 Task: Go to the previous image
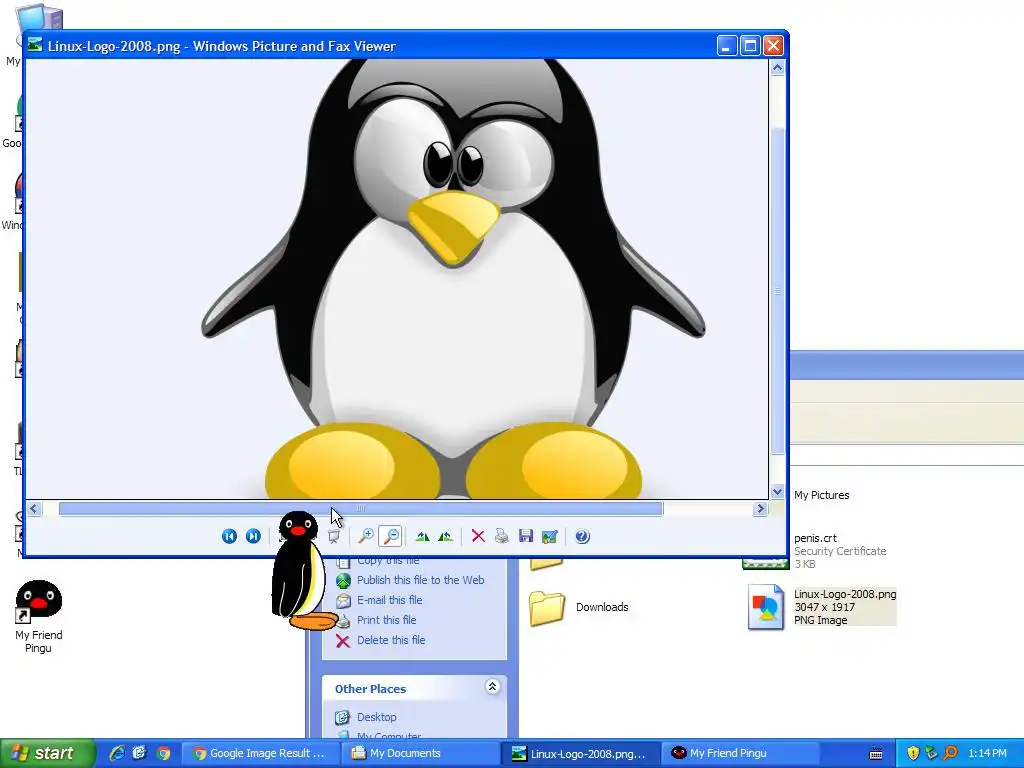pos(229,536)
